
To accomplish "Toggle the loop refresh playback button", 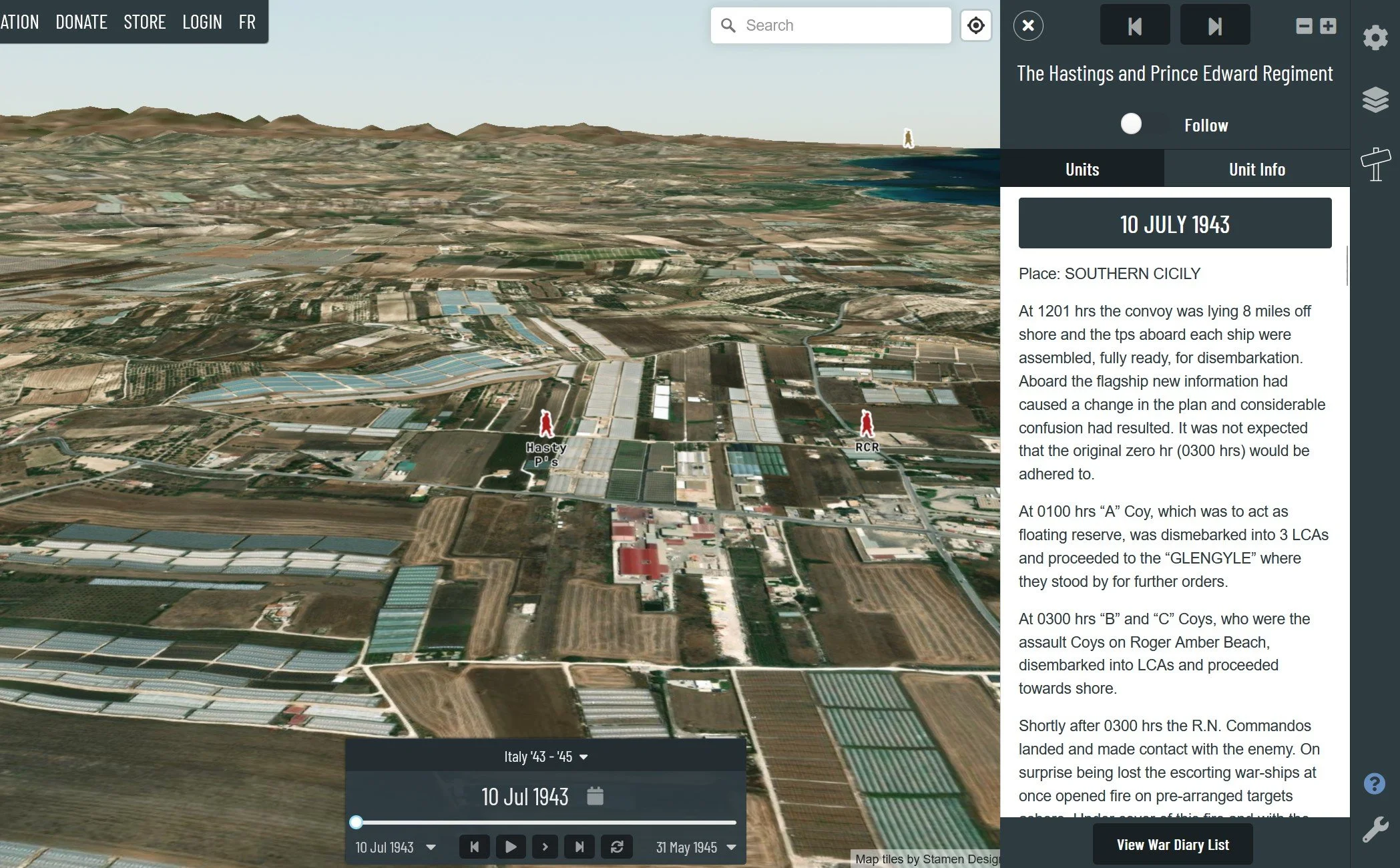I will 616,847.
